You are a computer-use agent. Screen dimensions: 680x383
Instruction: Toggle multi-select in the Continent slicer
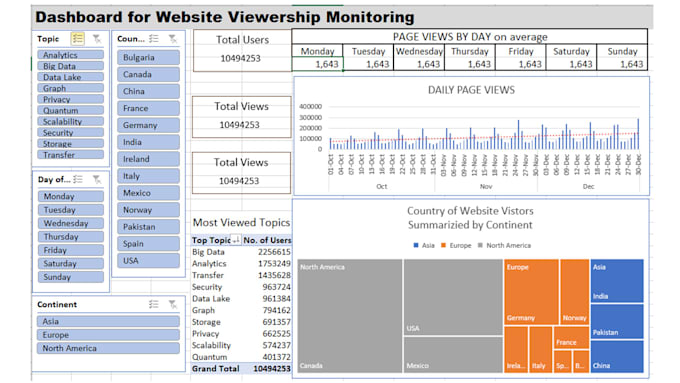[154, 304]
